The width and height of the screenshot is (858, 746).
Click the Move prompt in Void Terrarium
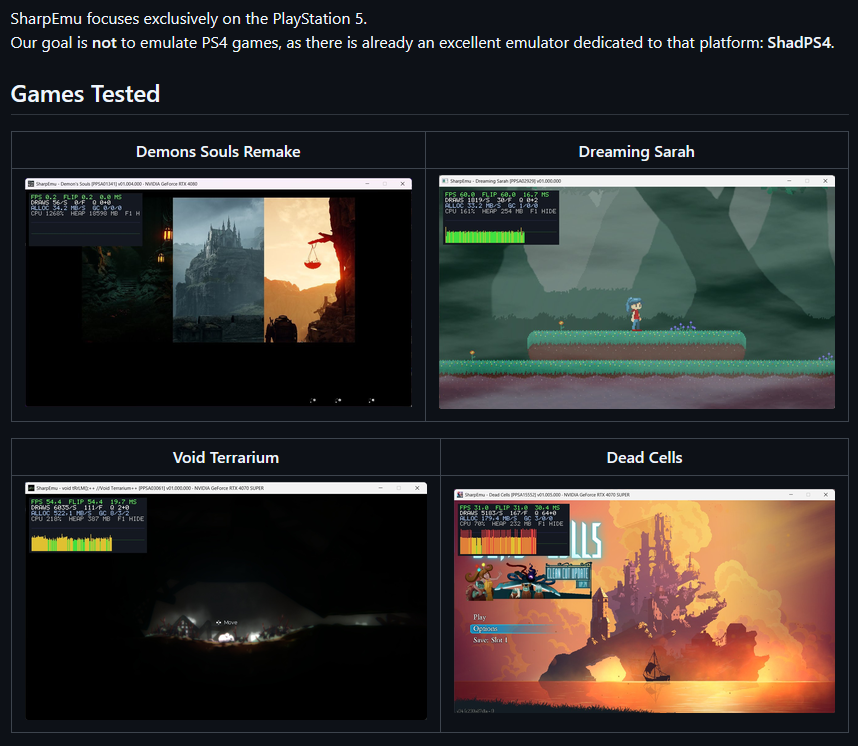[x=227, y=622]
